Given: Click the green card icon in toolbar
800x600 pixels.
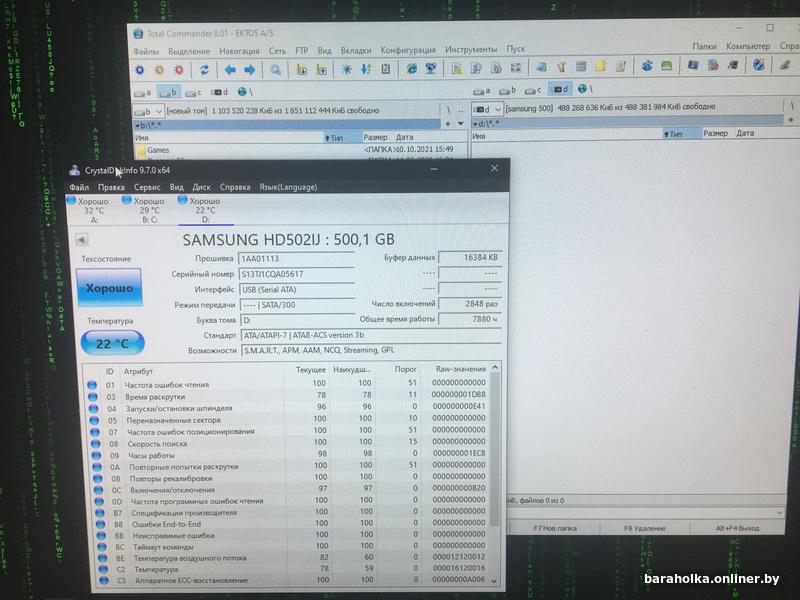Looking at the screenshot, I should pyautogui.click(x=666, y=66).
